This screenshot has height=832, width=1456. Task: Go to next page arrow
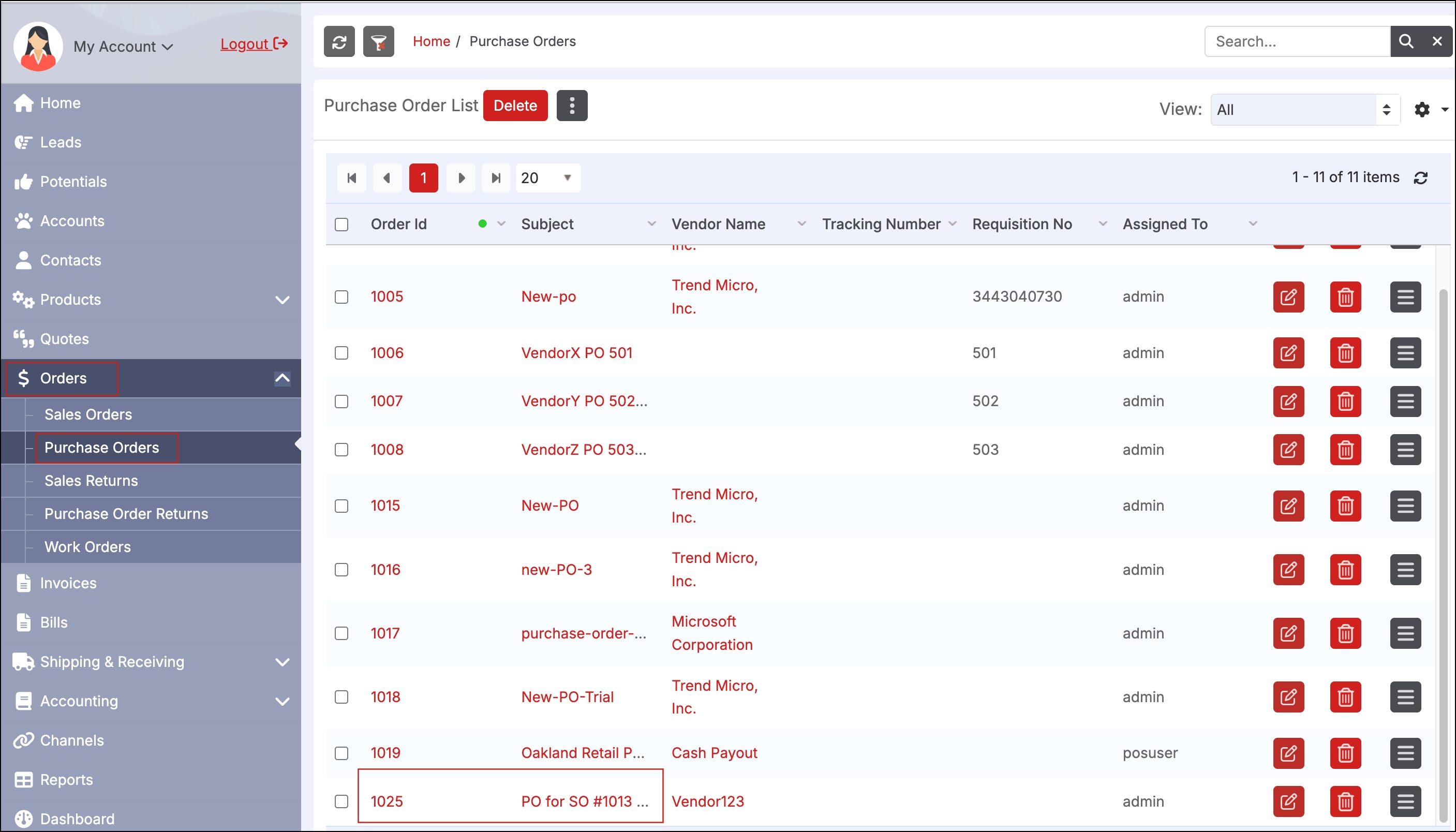(460, 177)
